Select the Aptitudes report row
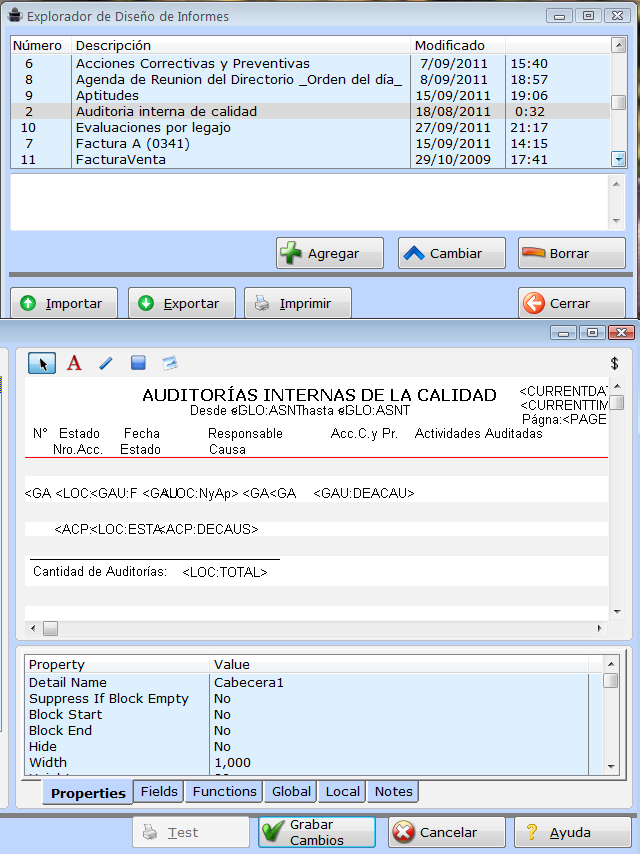Viewport: 640px width, 854px height. pyautogui.click(x=310, y=95)
